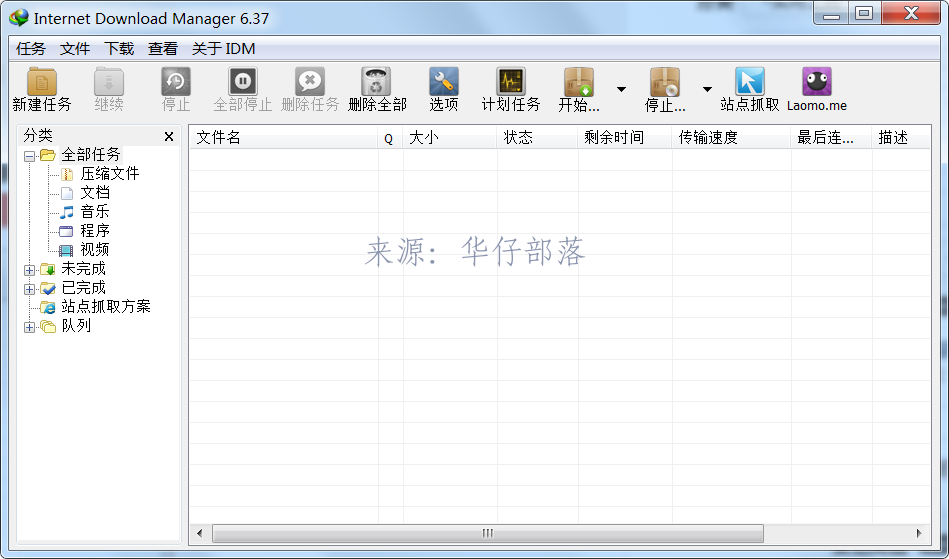949x559 pixels.
Task: Close the 分类 categories panel
Action: [169, 137]
